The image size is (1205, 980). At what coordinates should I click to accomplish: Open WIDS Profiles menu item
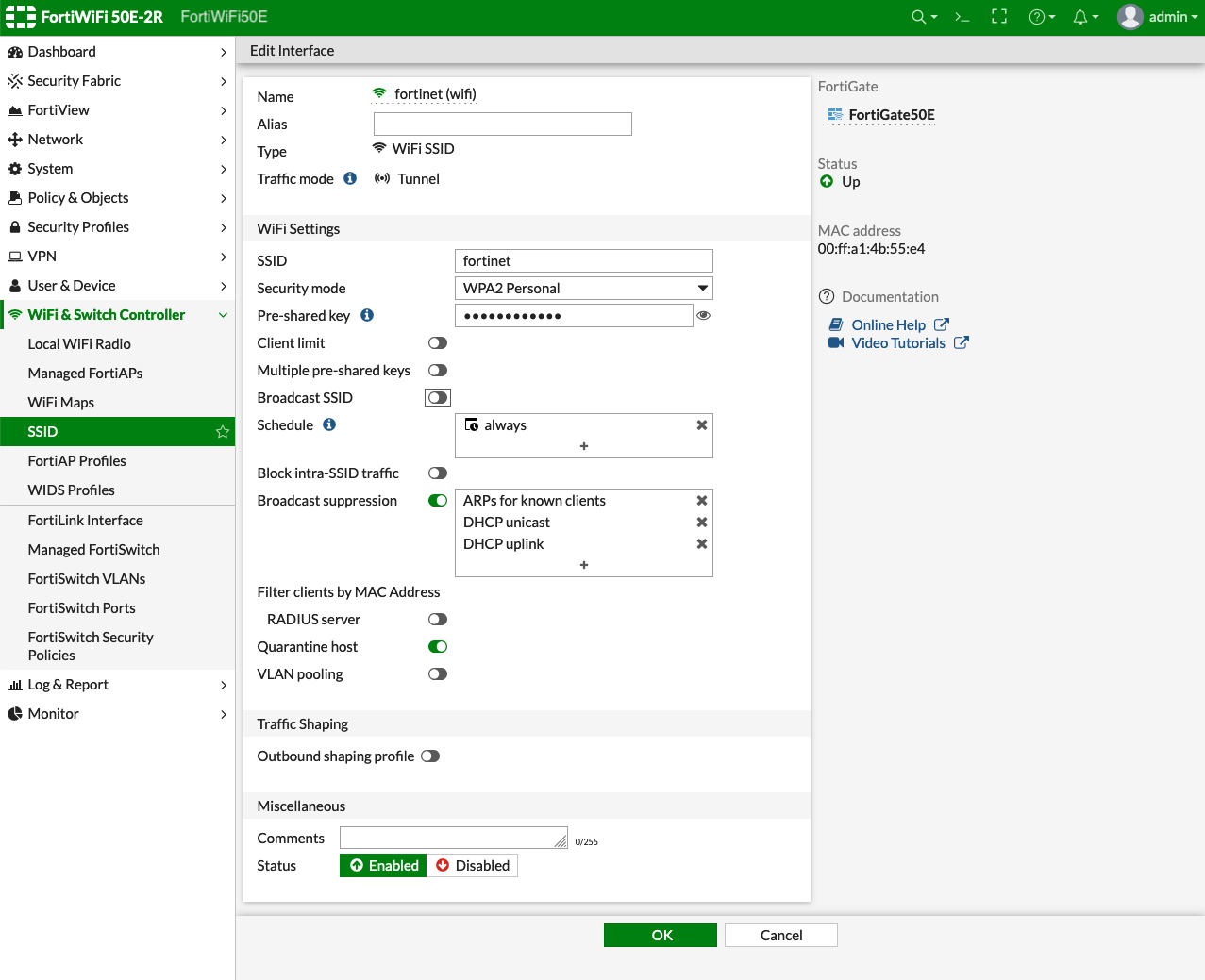click(x=117, y=490)
